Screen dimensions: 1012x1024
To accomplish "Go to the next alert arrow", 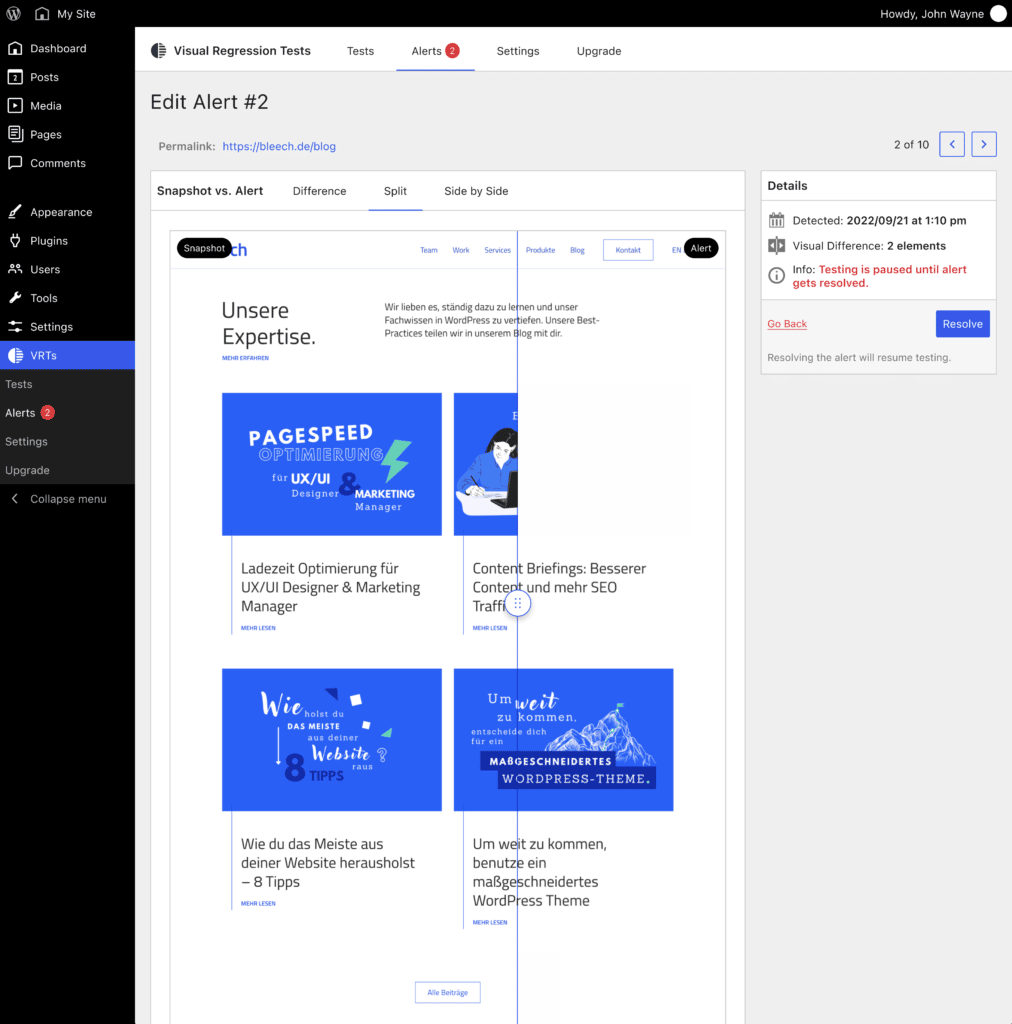I will pos(984,145).
